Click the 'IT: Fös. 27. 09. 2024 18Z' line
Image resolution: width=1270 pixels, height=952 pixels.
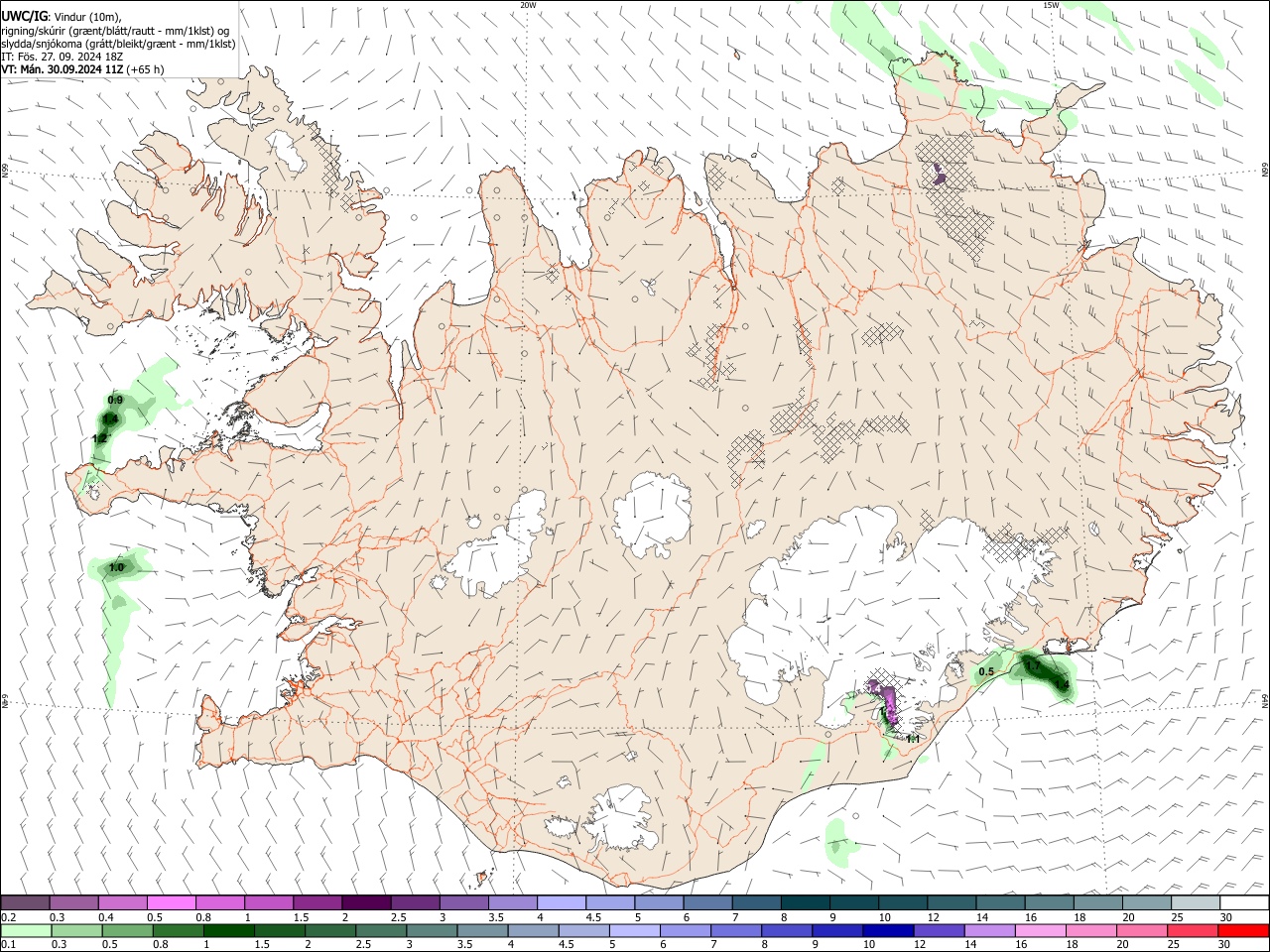pos(63,57)
